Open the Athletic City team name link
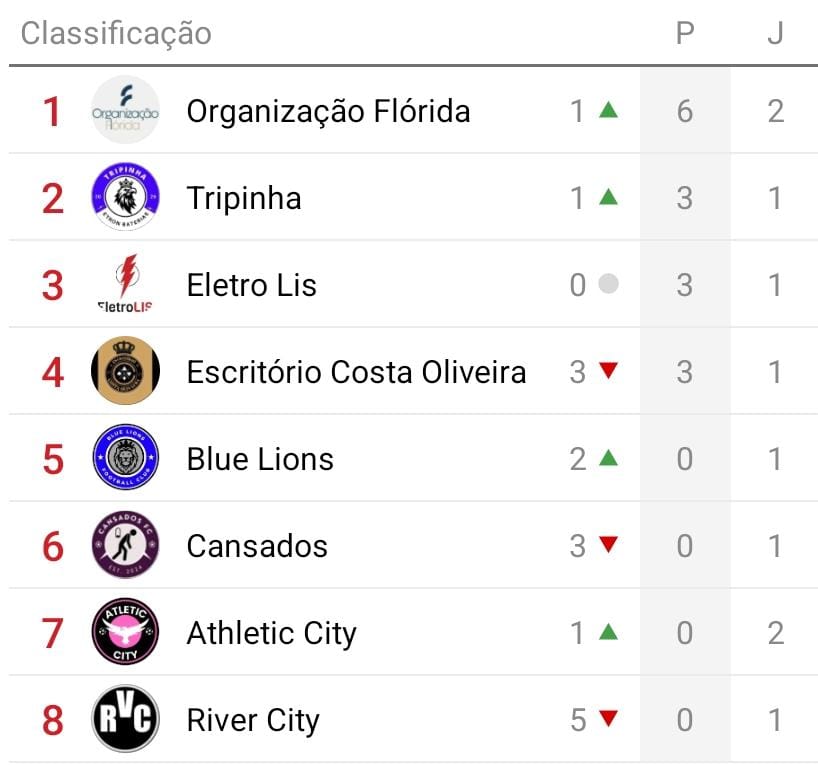The width and height of the screenshot is (818, 765). click(x=271, y=633)
